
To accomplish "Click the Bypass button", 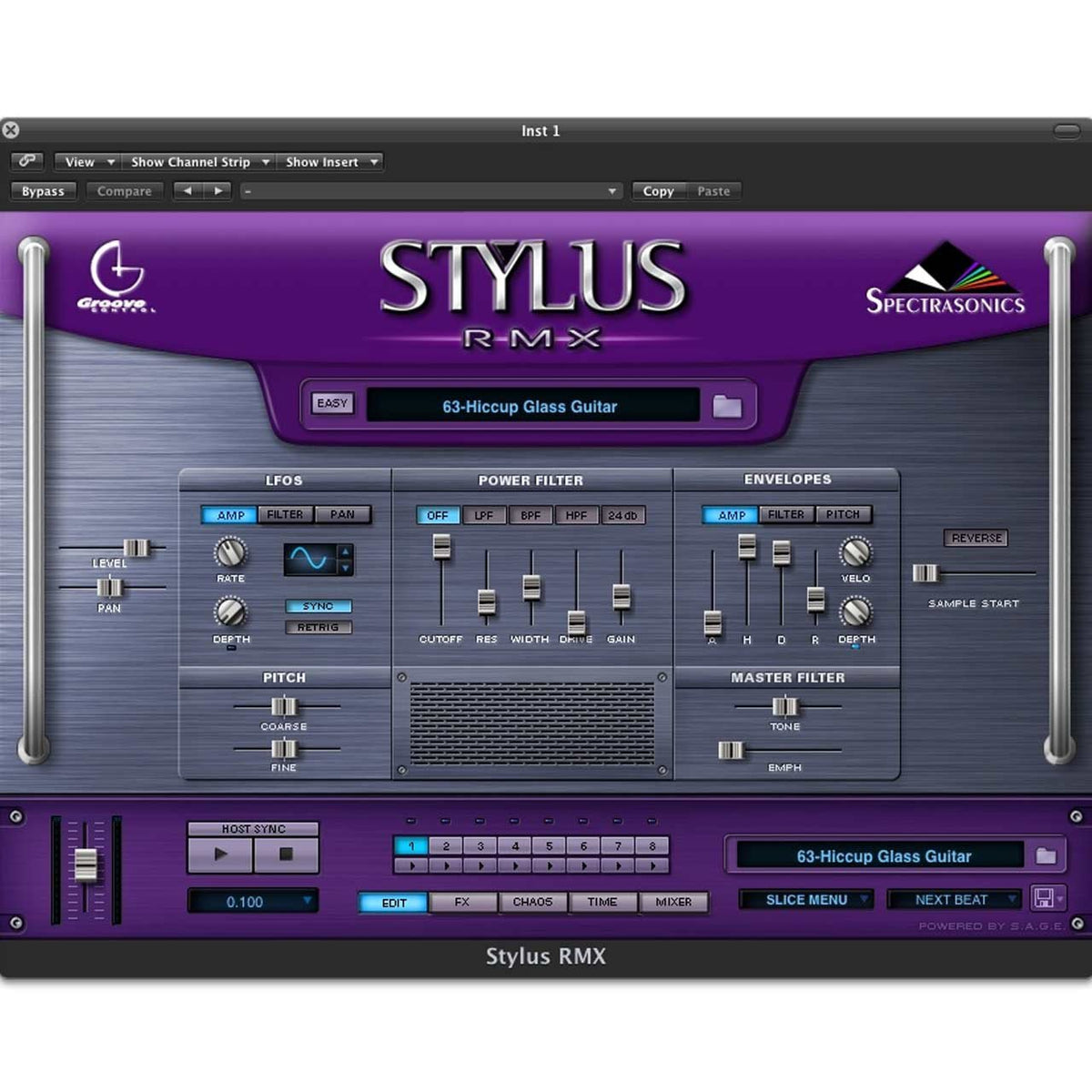I will click(43, 190).
